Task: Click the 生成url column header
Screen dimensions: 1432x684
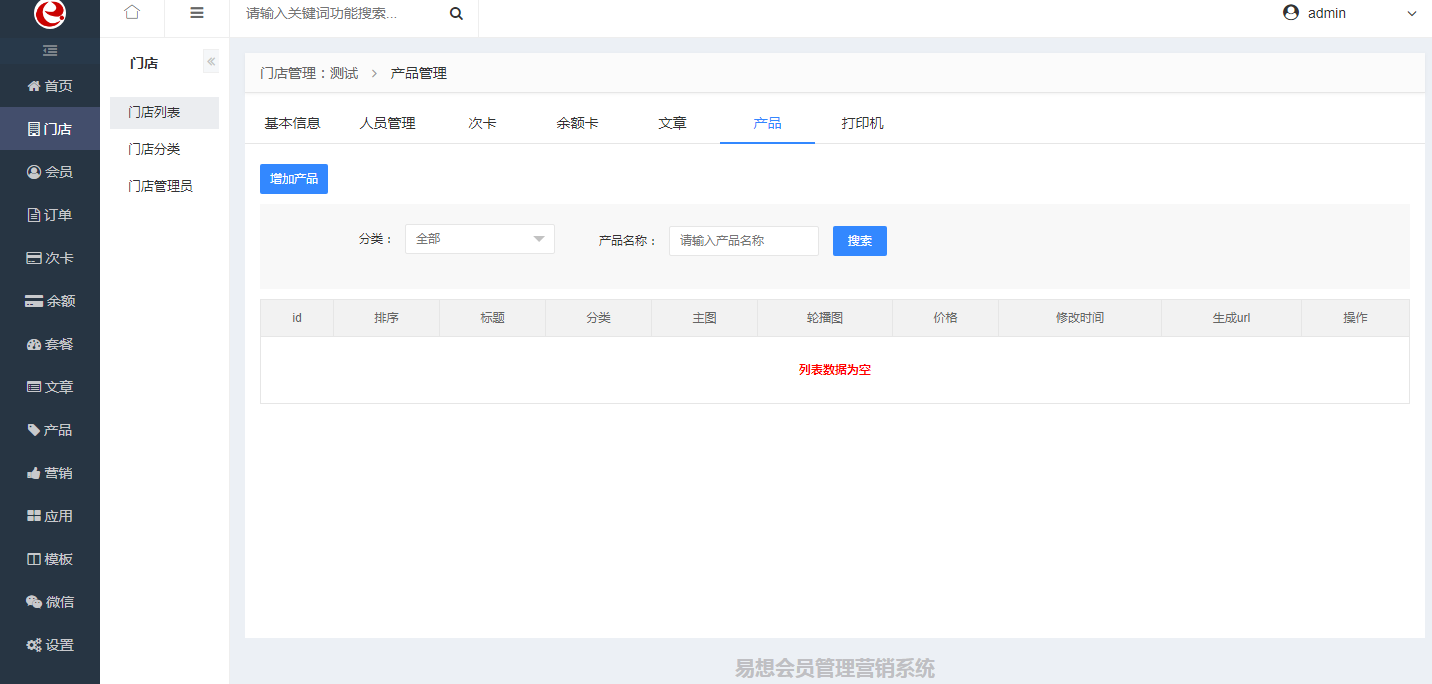Action: [1232, 318]
